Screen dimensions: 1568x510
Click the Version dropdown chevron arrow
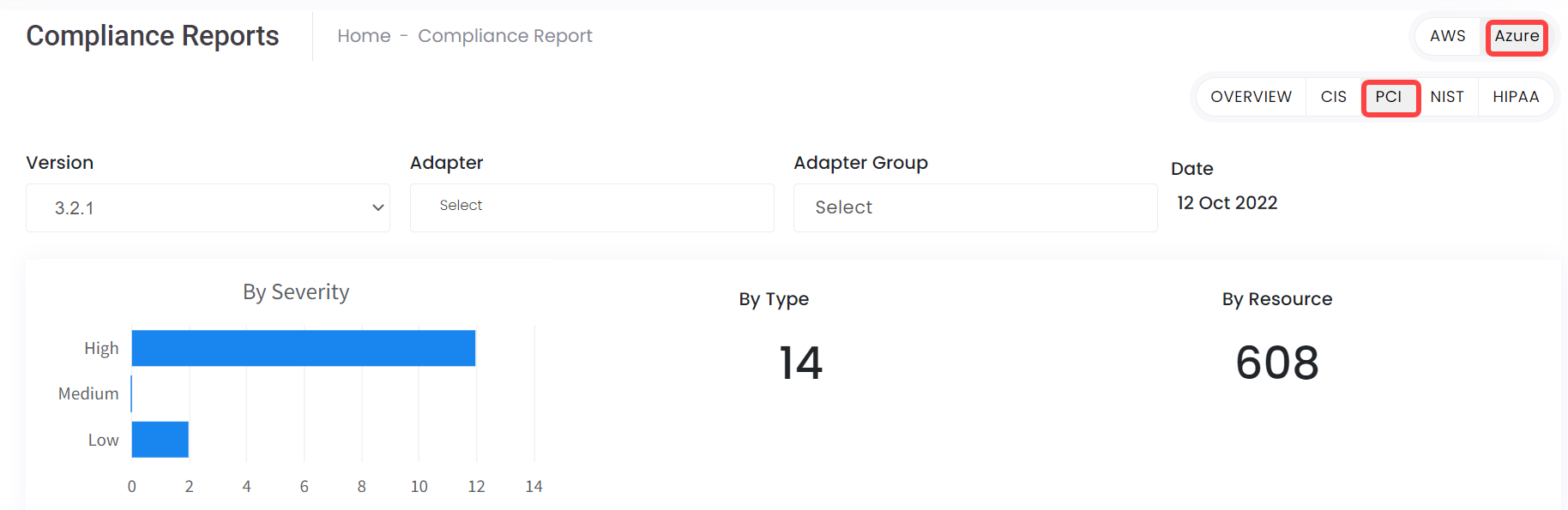377,207
